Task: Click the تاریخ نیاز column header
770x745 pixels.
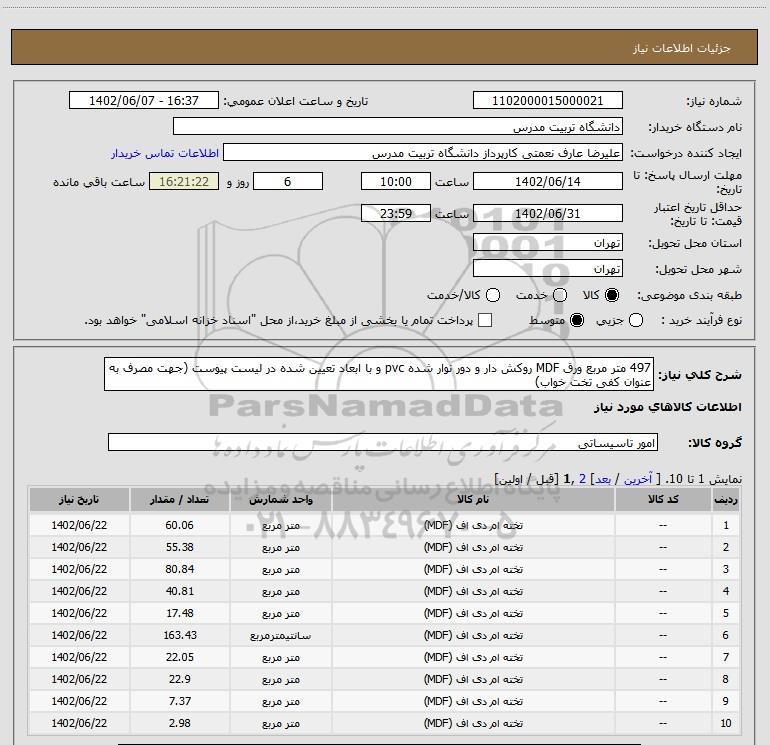Action: click(79, 499)
